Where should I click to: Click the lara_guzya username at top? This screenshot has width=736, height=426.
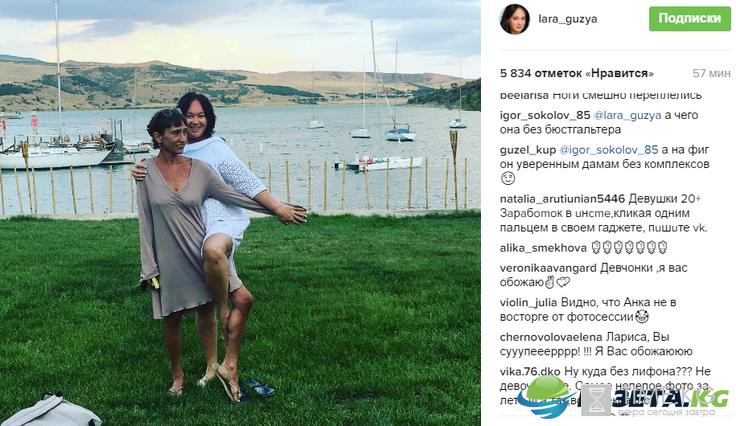tap(567, 19)
